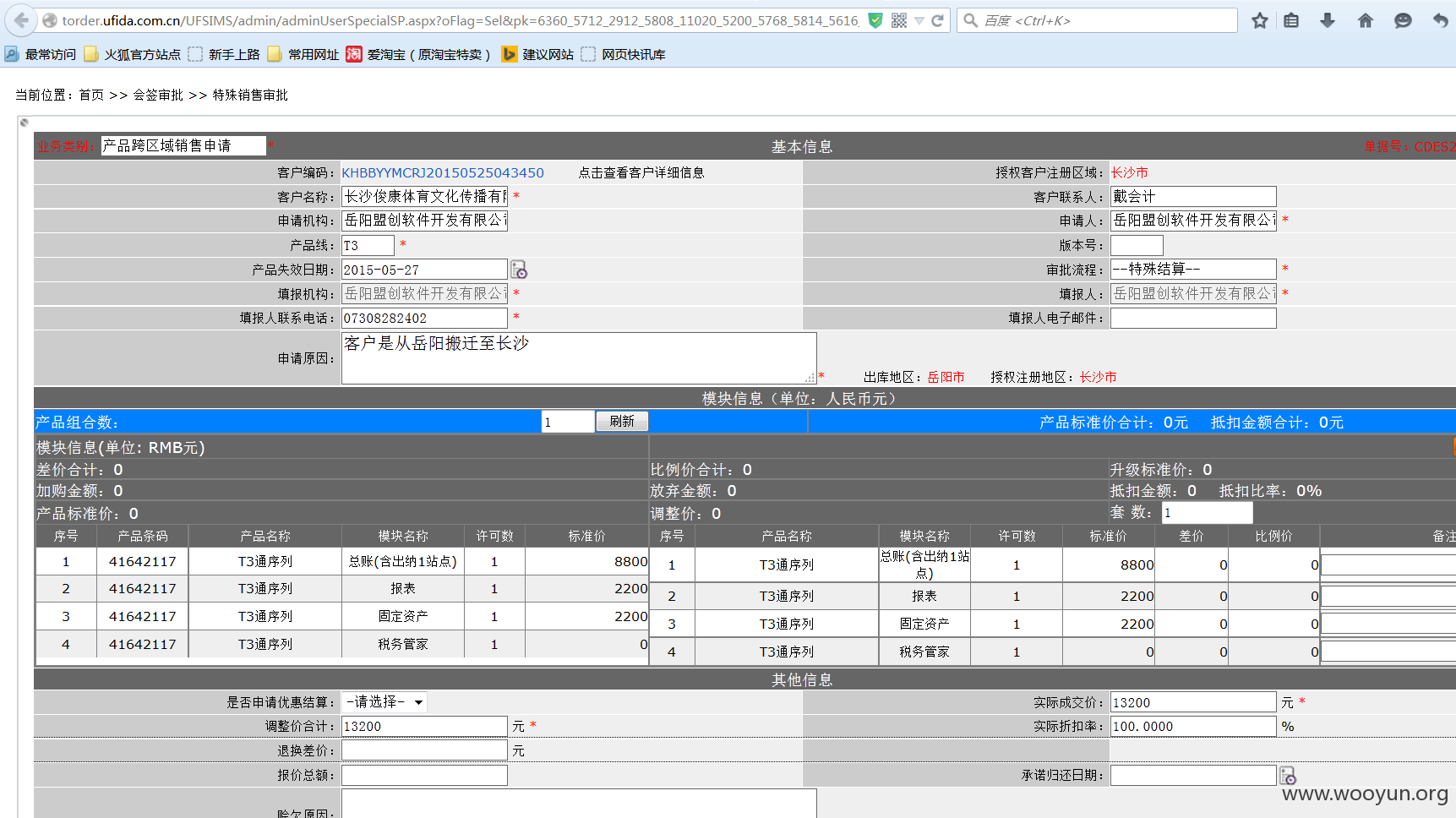The width and height of the screenshot is (1456, 818).
Task: Click customer code link KHBBYYMCRJ20150525043450
Action: 443,172
